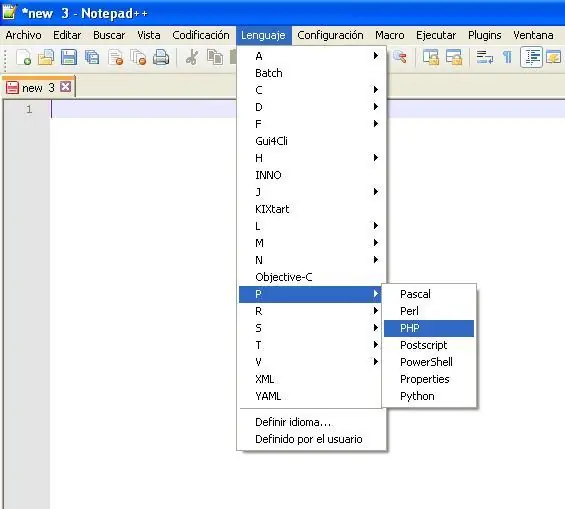The image size is (565, 509).
Task: Open the Ventana menu
Action: coord(533,35)
